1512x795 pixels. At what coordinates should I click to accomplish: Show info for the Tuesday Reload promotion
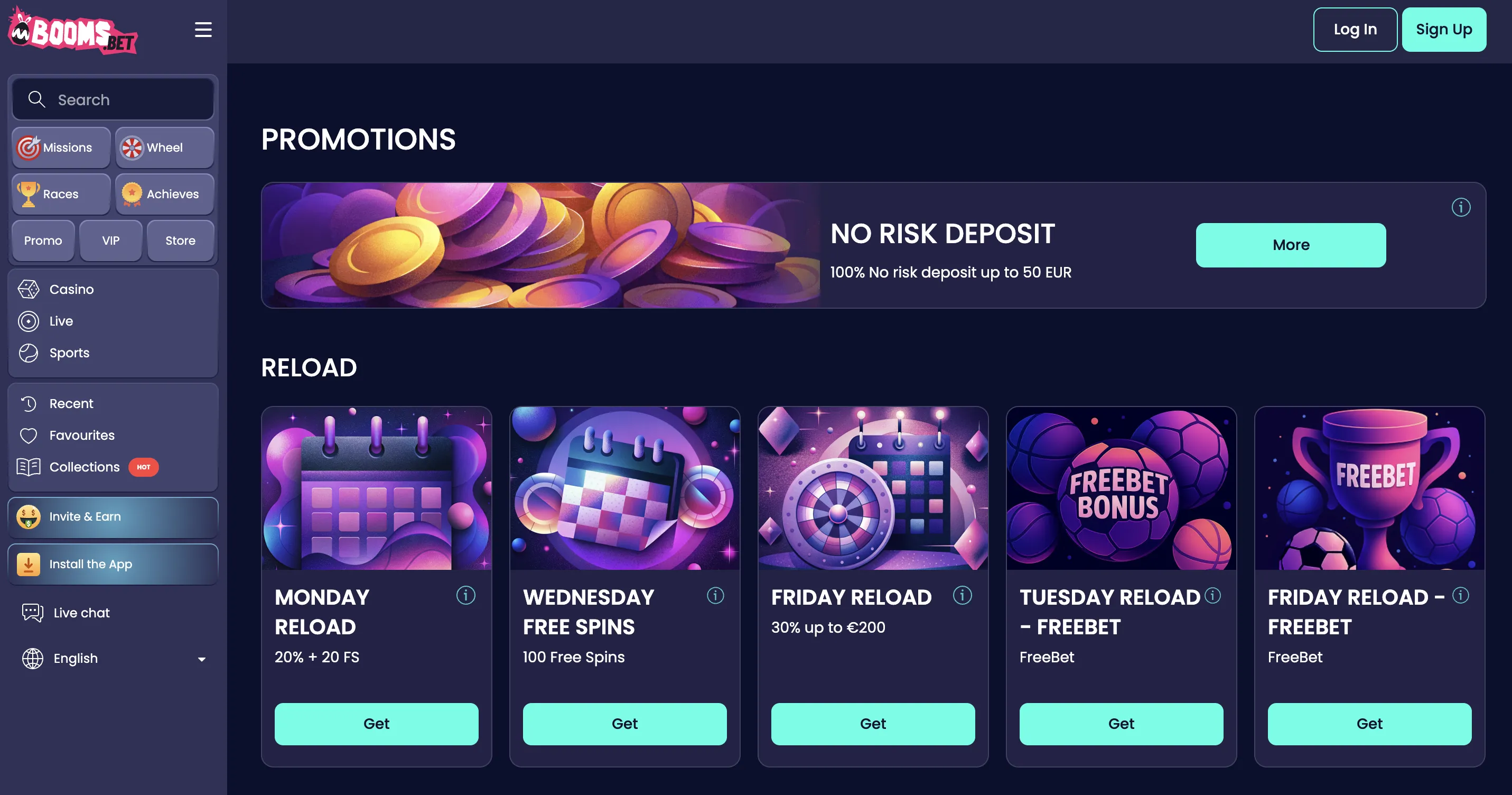(1212, 595)
